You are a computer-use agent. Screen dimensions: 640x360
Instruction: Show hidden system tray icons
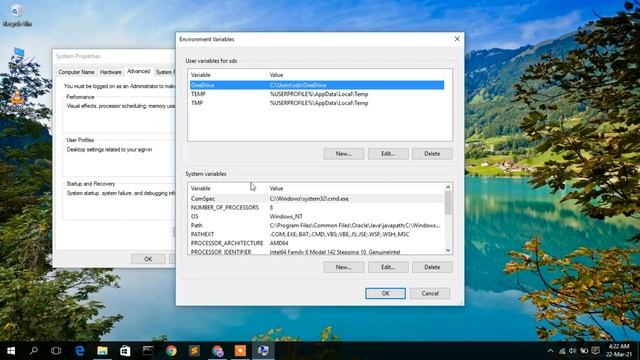pos(550,351)
